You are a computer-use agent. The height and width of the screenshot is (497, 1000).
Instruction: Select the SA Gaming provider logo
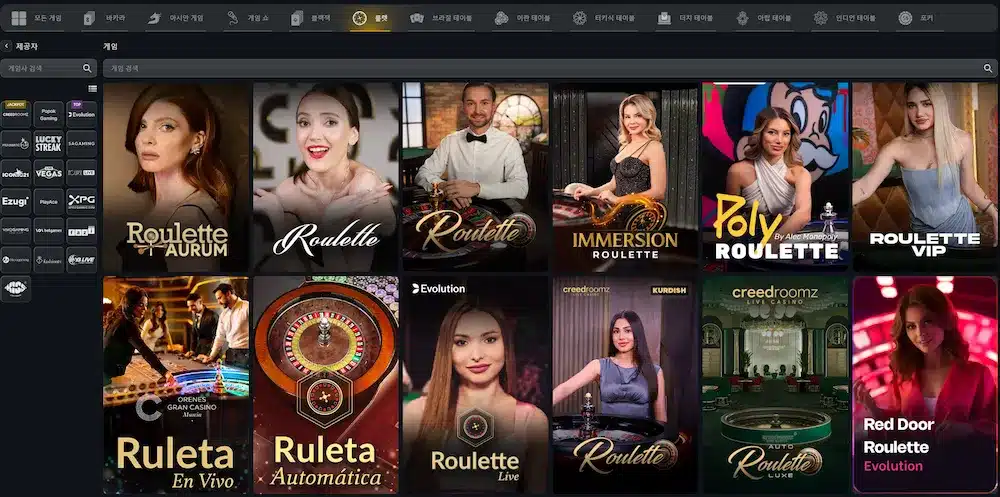(82, 144)
